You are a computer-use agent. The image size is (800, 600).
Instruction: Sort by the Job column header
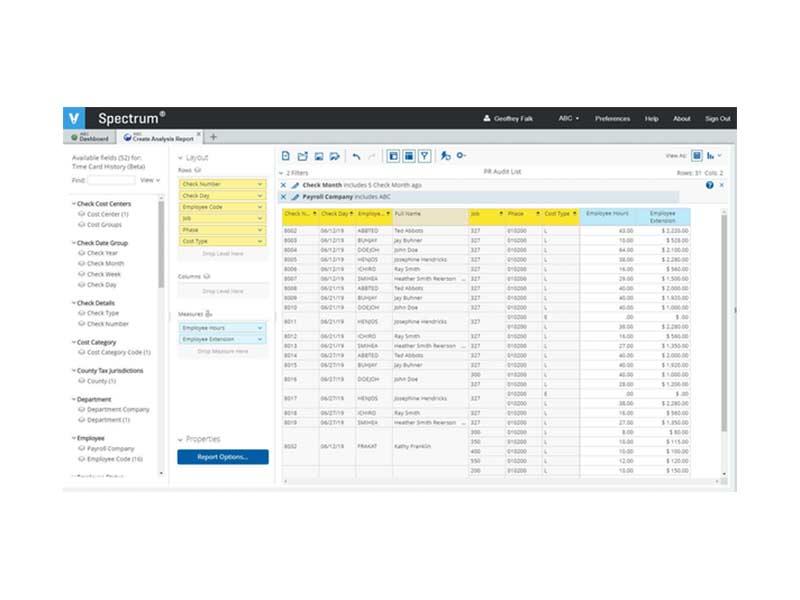tap(487, 217)
